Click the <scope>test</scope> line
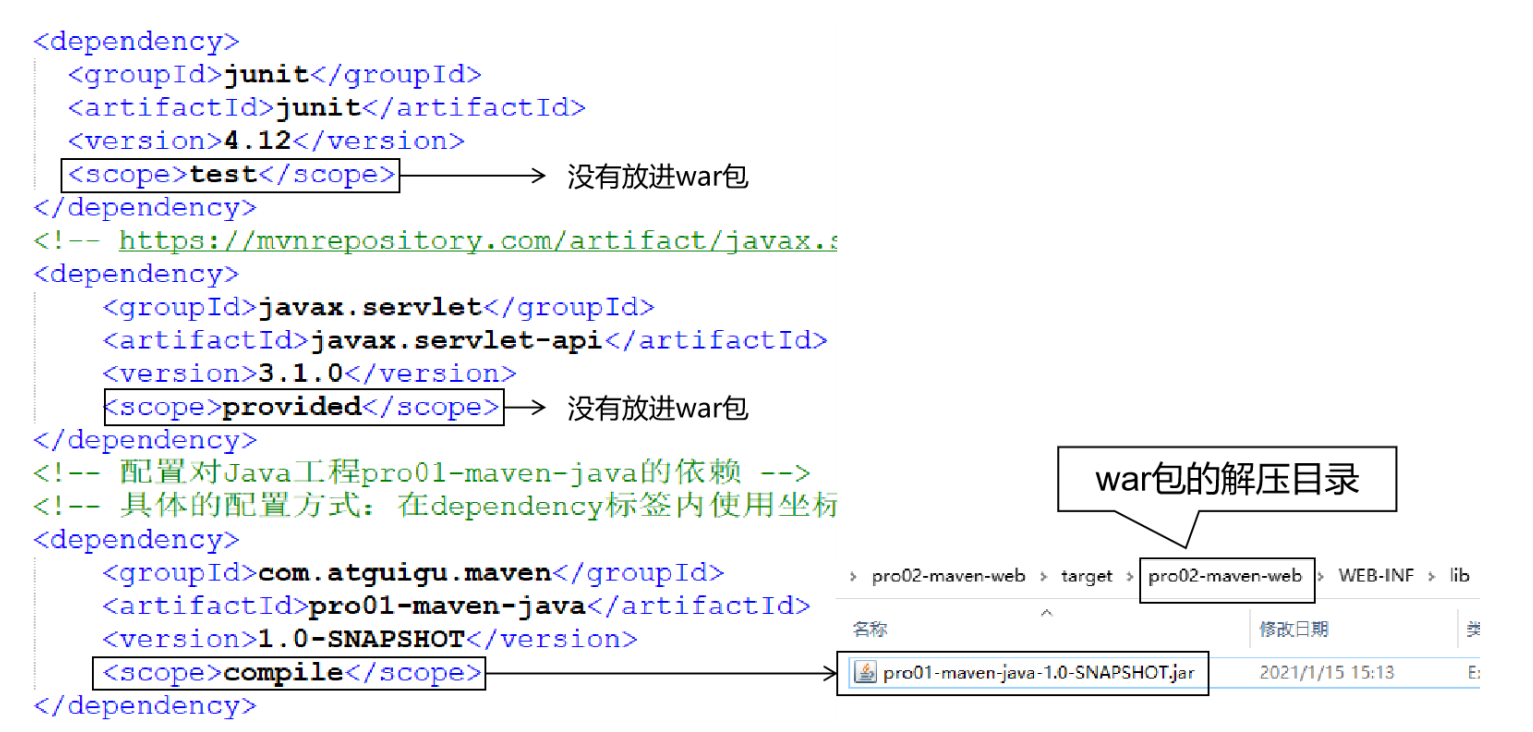Image resolution: width=1533 pixels, height=732 pixels. (231, 175)
